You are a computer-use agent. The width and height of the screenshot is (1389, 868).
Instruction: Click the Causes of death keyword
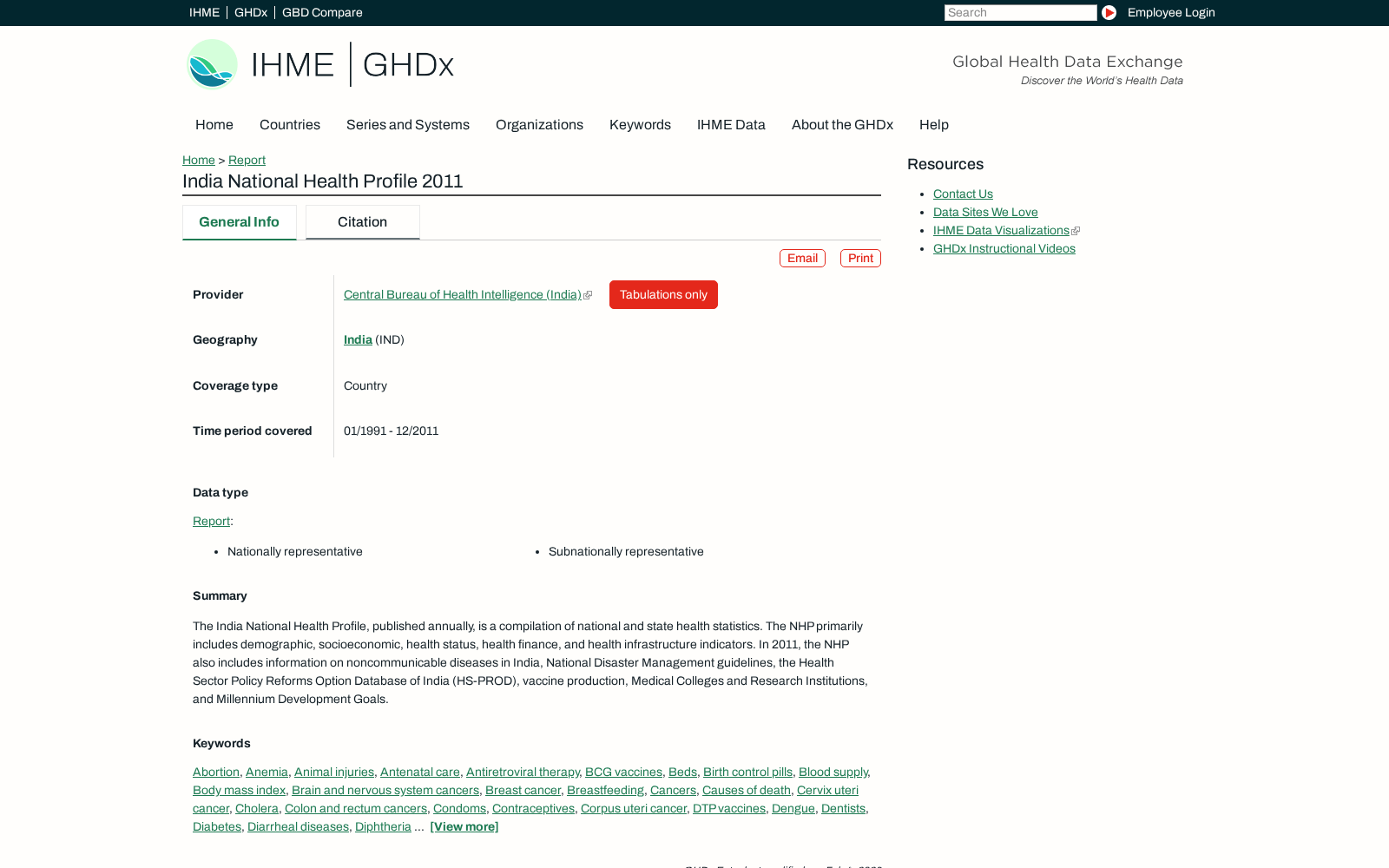(747, 790)
